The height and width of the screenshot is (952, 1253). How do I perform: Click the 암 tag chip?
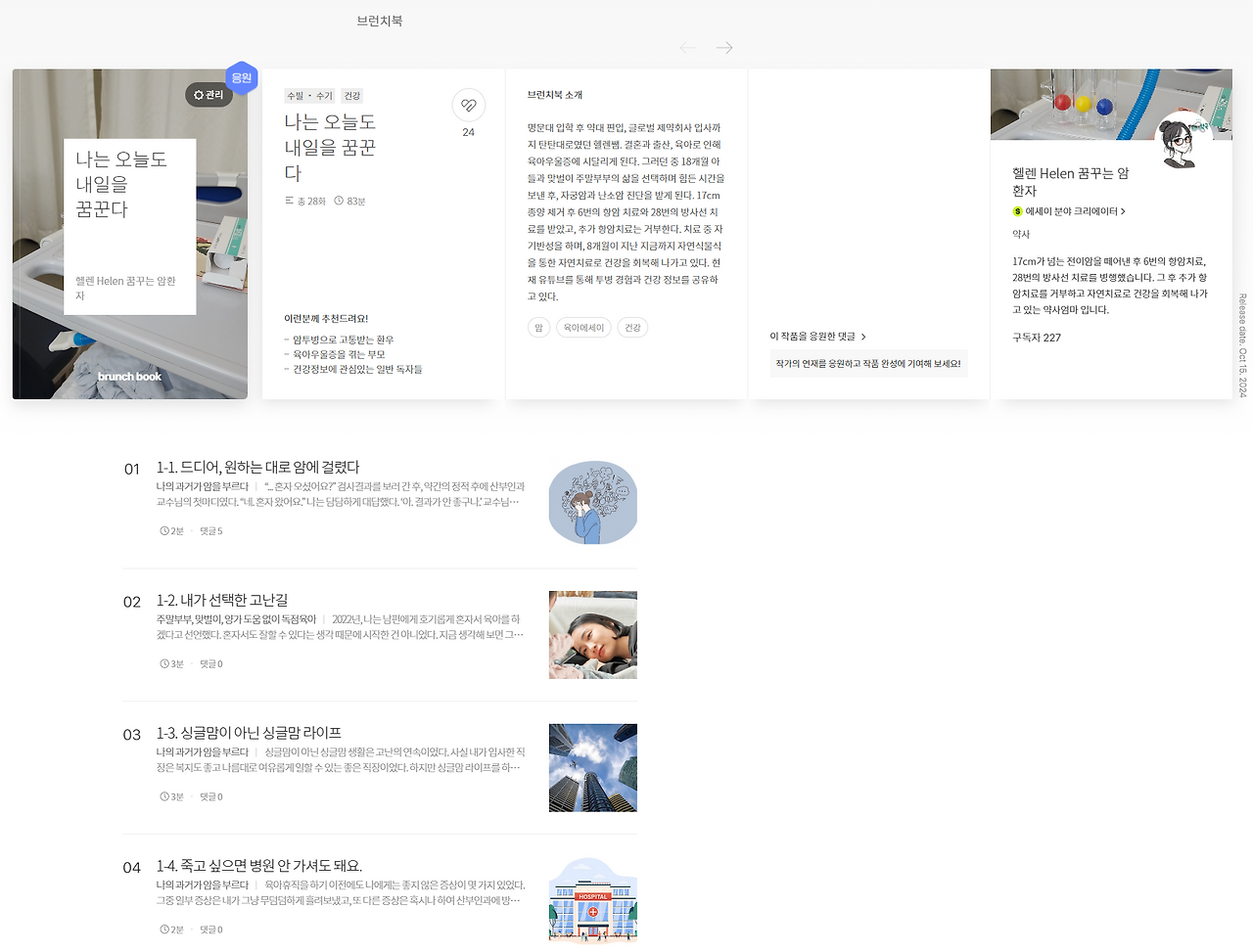pyautogui.click(x=537, y=327)
